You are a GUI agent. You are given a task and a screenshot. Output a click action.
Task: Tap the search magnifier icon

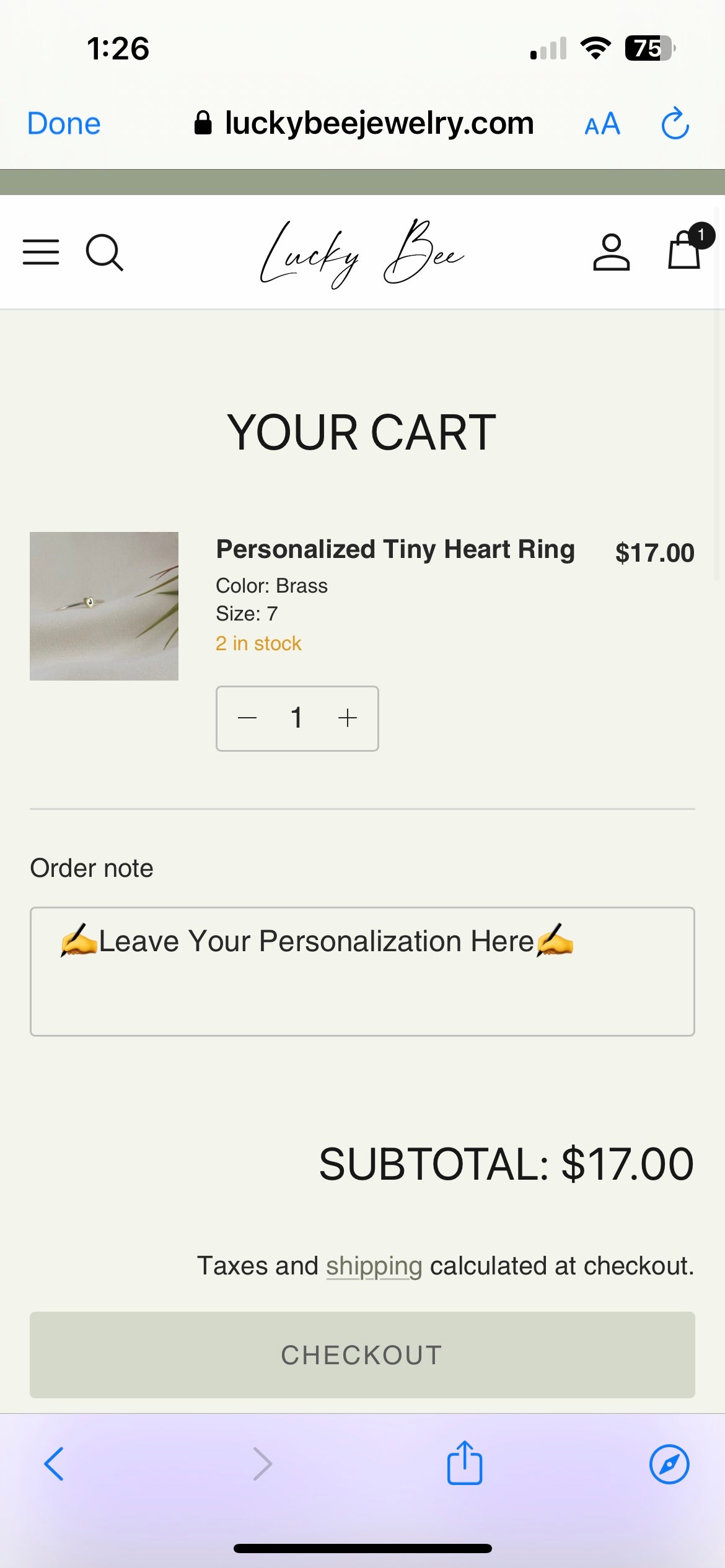click(x=104, y=252)
